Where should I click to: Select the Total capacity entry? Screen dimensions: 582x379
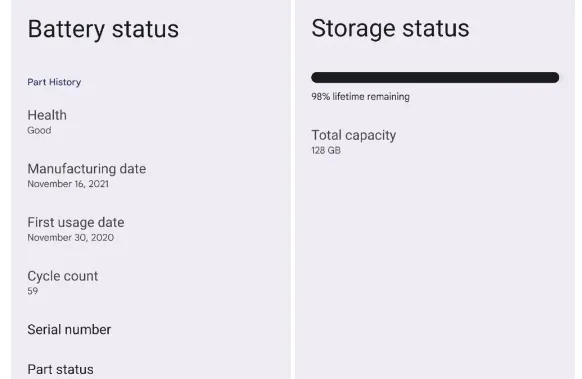point(435,142)
